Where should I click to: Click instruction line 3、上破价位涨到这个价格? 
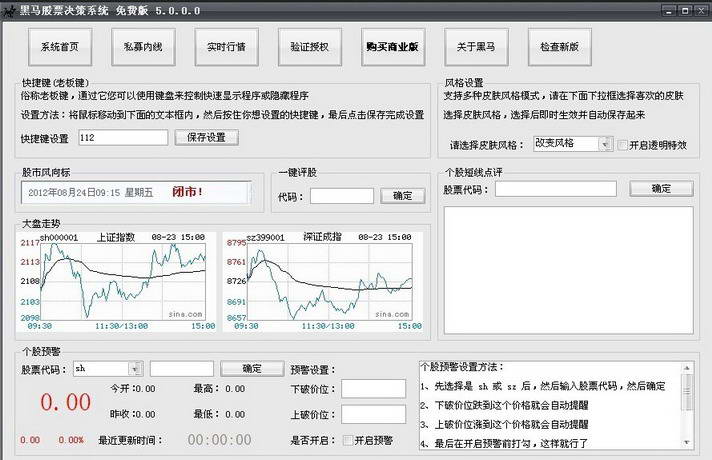tap(504, 425)
